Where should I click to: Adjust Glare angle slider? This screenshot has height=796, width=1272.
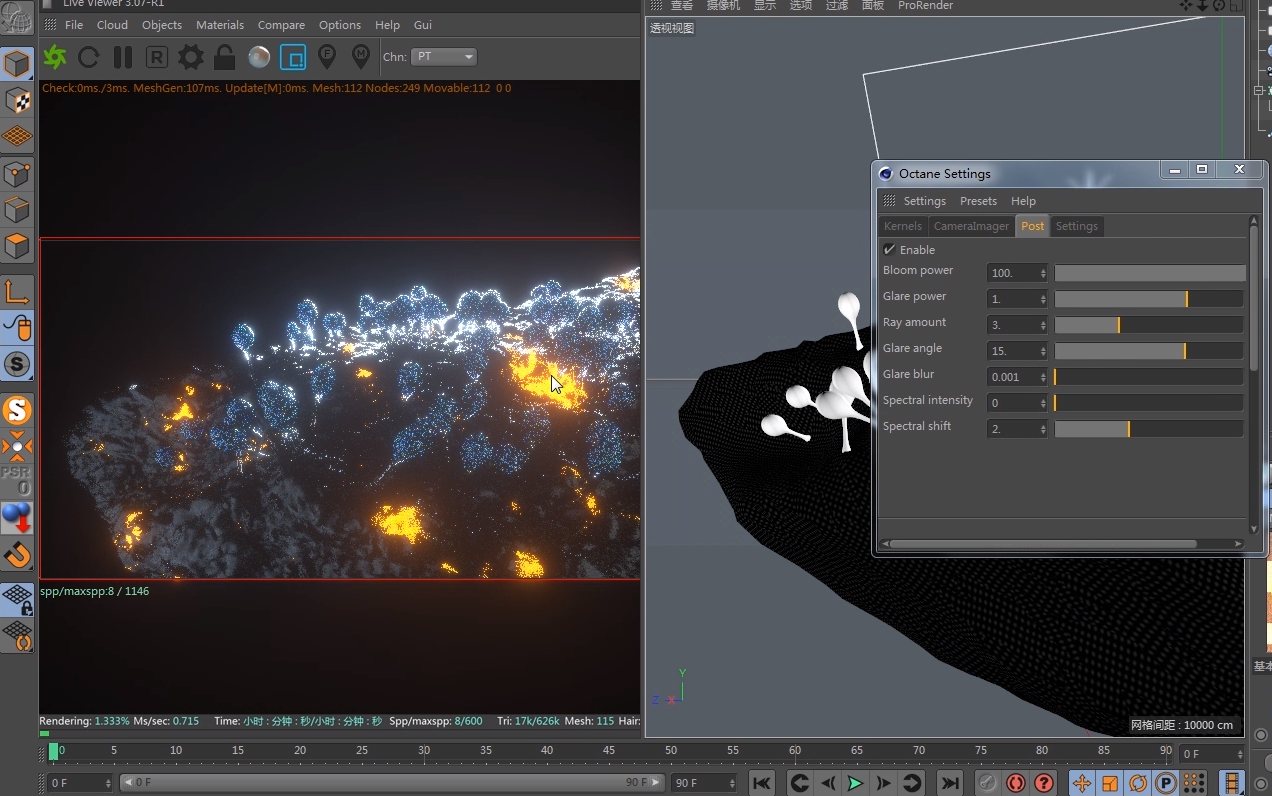click(x=1149, y=351)
